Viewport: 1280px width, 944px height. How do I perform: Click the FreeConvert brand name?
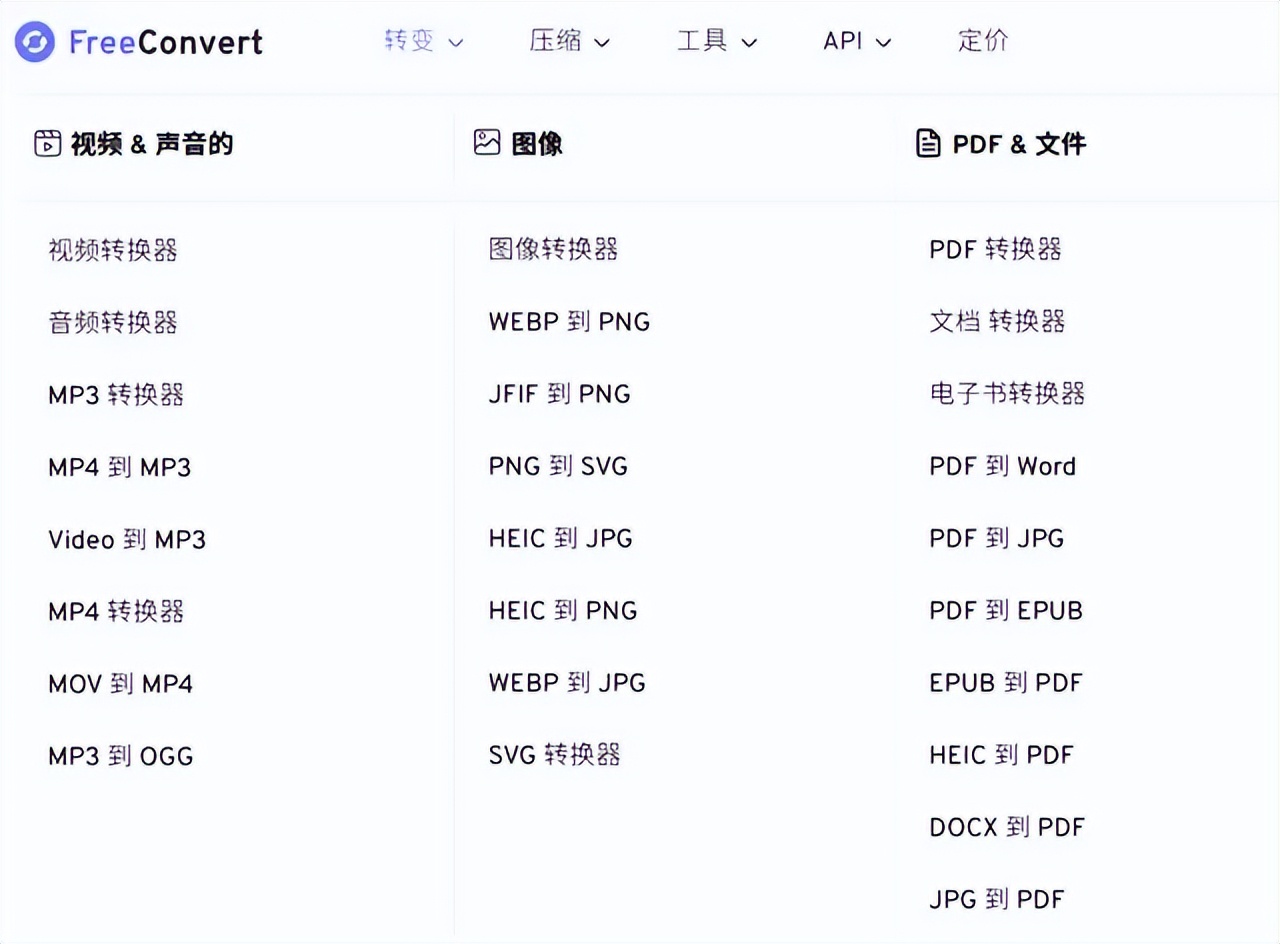(x=166, y=42)
